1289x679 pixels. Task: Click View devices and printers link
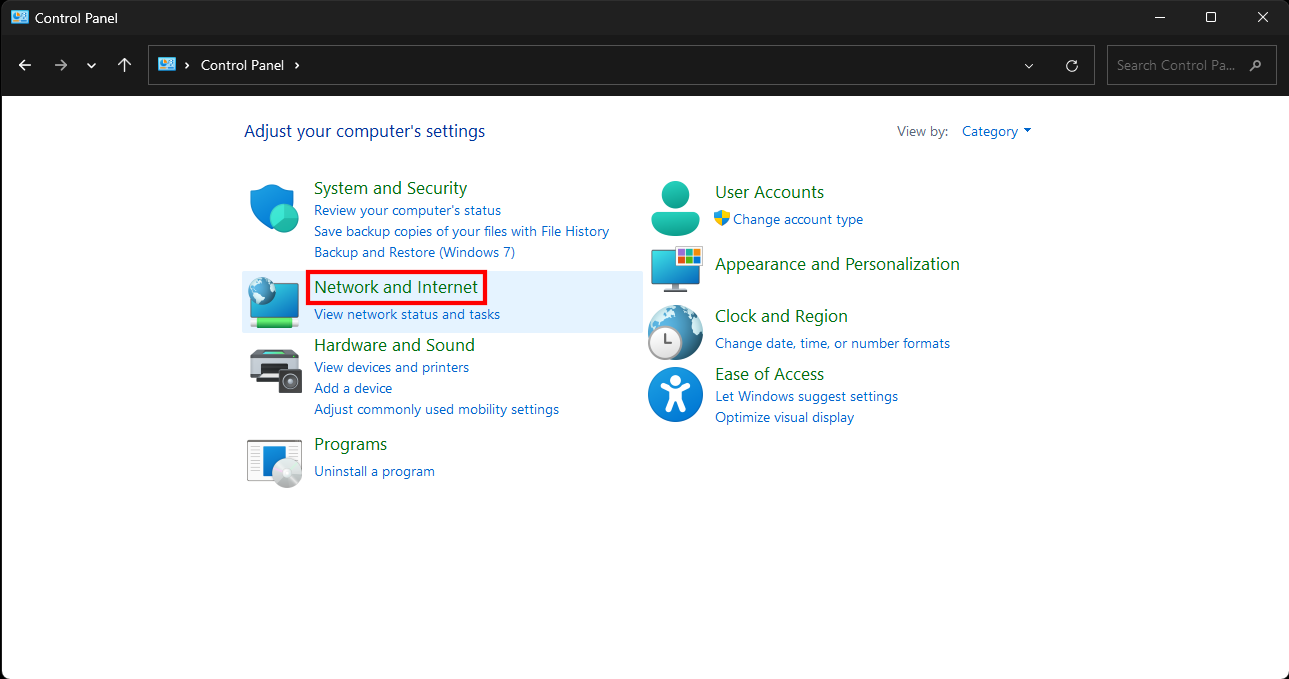coord(391,367)
